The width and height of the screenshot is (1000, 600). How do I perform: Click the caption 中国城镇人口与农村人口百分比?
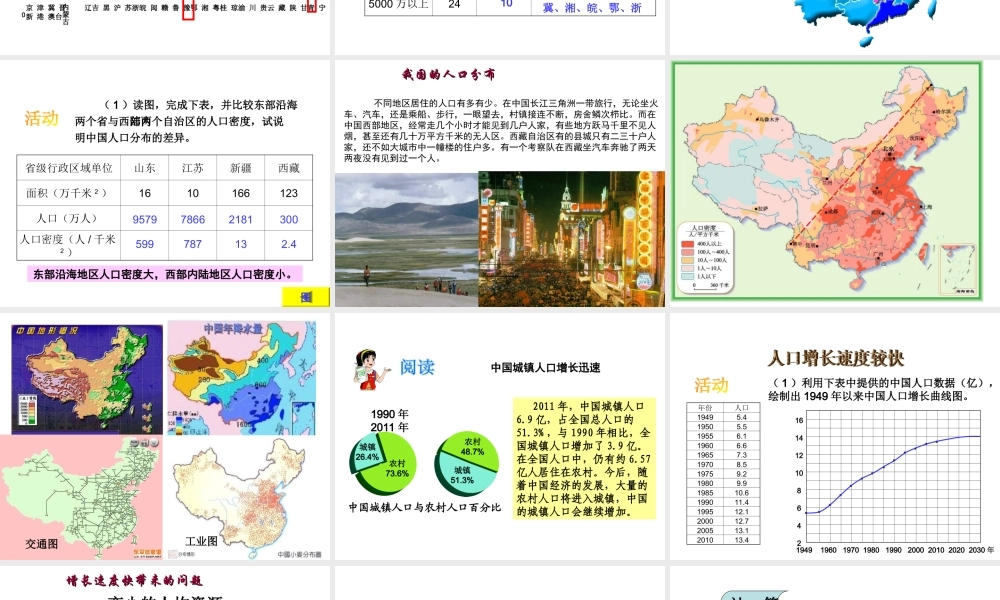point(425,508)
